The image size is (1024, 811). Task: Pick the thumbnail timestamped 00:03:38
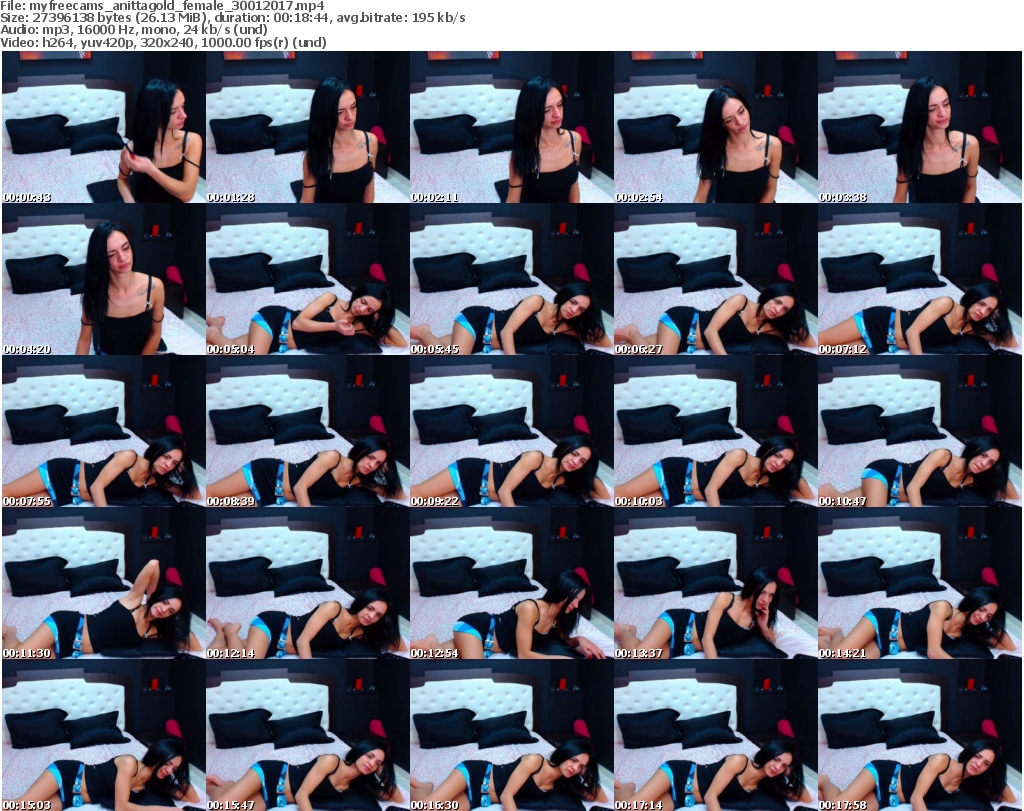pos(919,127)
